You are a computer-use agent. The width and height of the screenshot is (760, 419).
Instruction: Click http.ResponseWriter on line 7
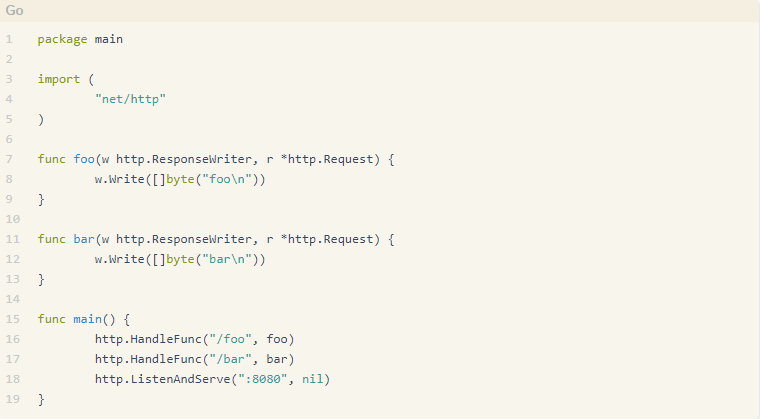[184, 159]
